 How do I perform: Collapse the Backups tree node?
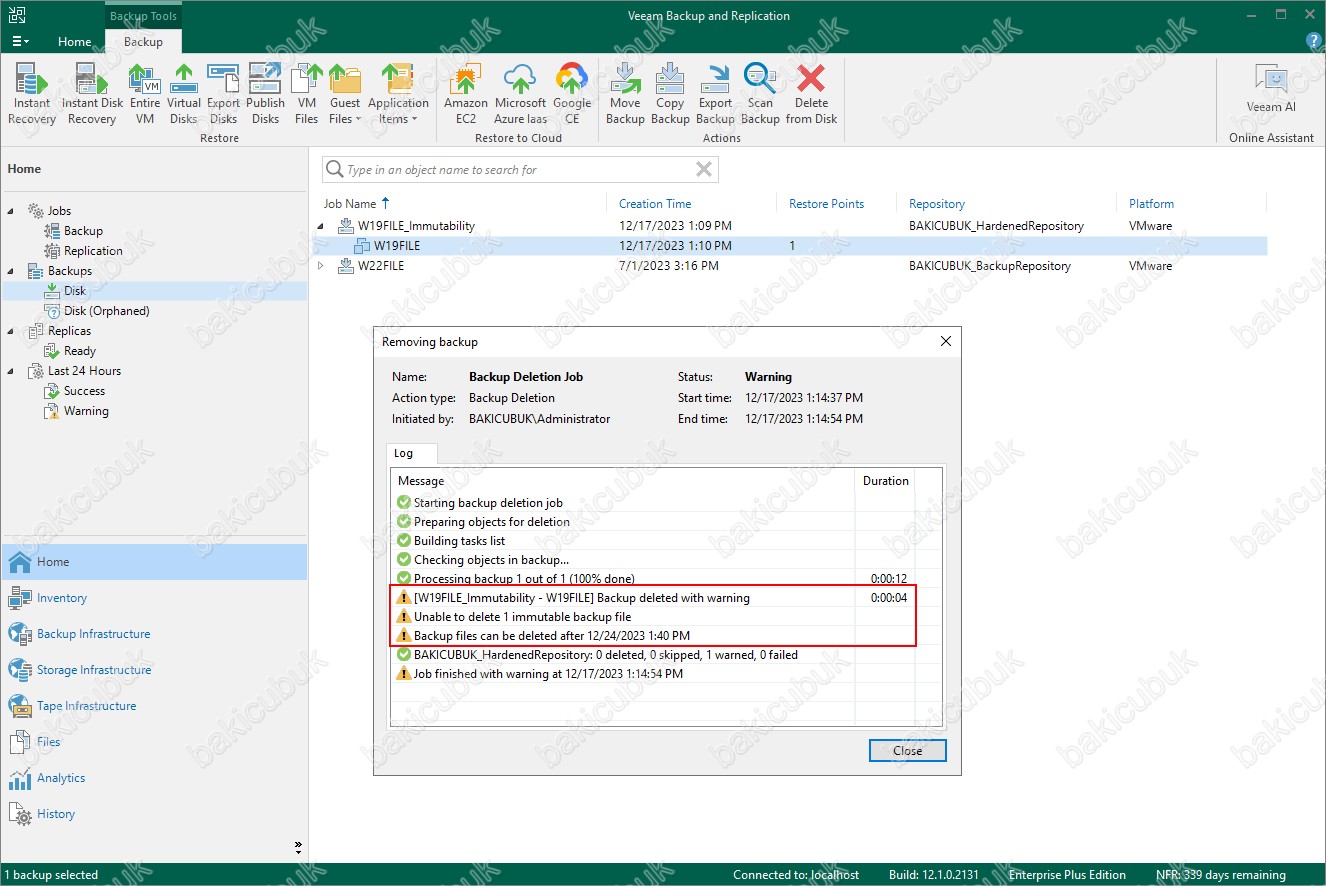11,271
